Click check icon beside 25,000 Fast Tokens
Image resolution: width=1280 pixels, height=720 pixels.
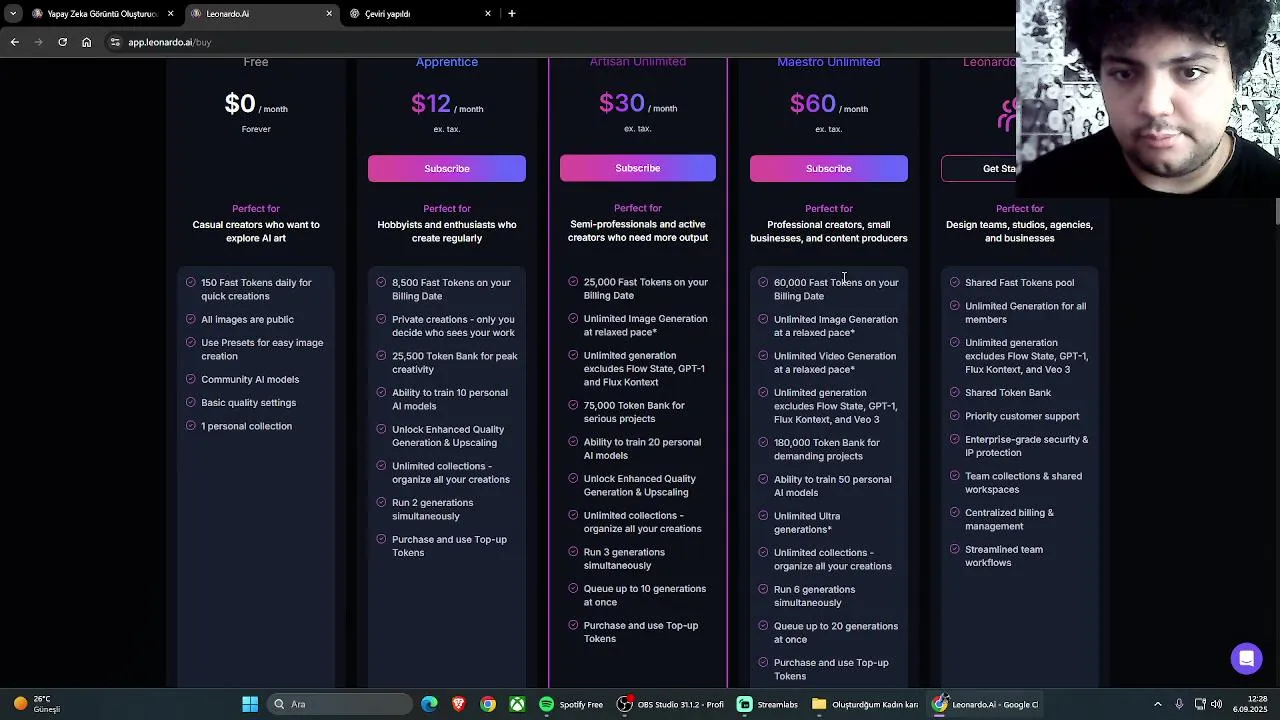pyautogui.click(x=573, y=282)
